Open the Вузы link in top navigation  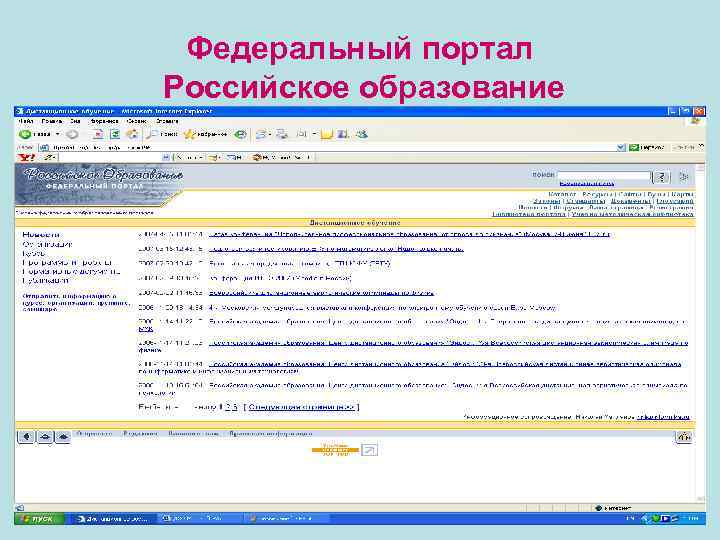656,195
